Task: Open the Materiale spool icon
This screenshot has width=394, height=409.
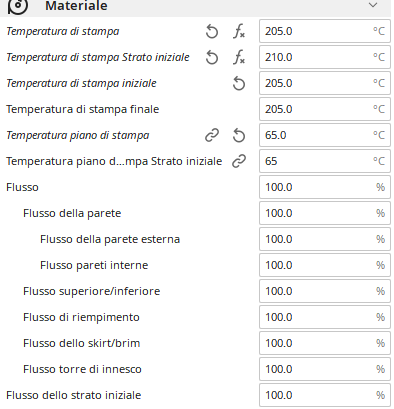Action: pos(18,7)
